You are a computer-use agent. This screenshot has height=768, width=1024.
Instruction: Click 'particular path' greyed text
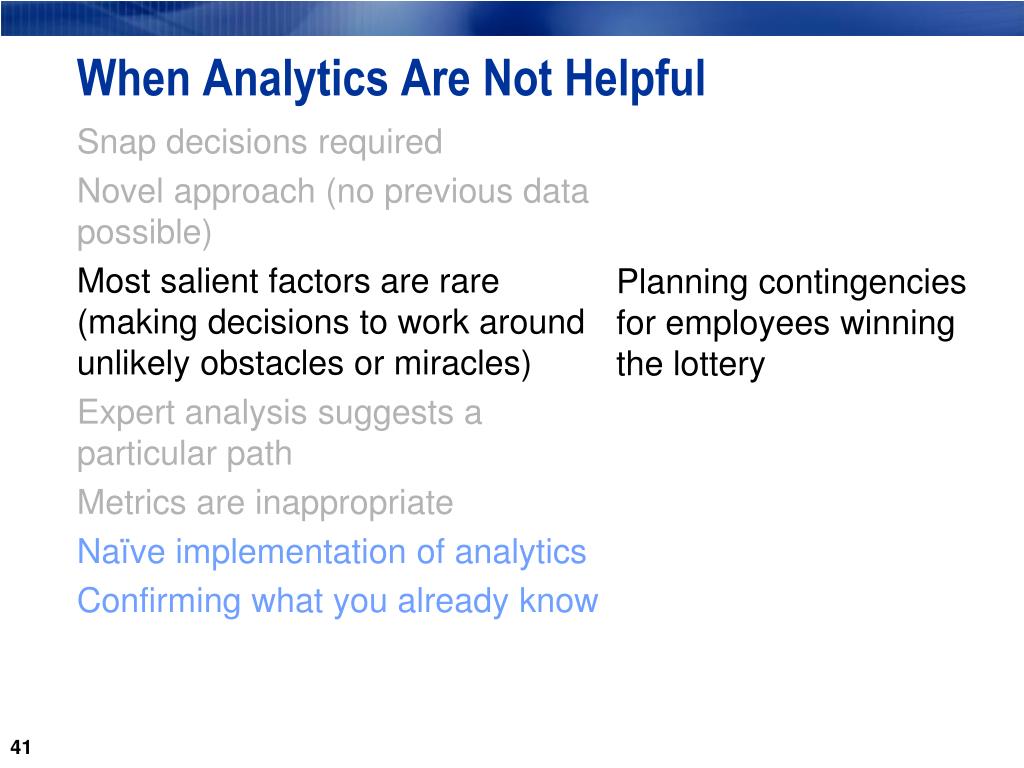[x=184, y=454]
